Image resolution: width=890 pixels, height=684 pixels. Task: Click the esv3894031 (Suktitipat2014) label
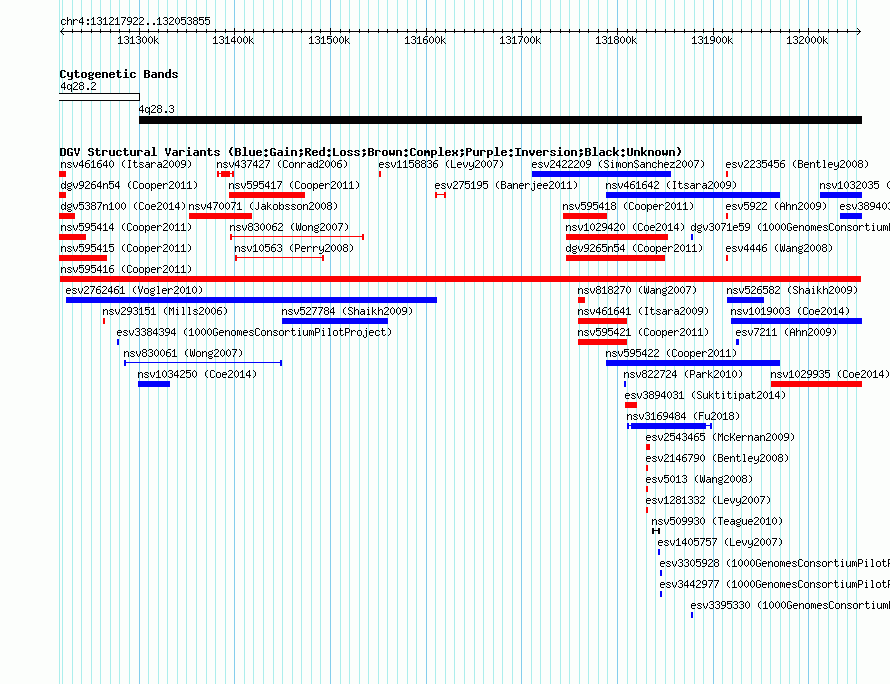(x=705, y=395)
